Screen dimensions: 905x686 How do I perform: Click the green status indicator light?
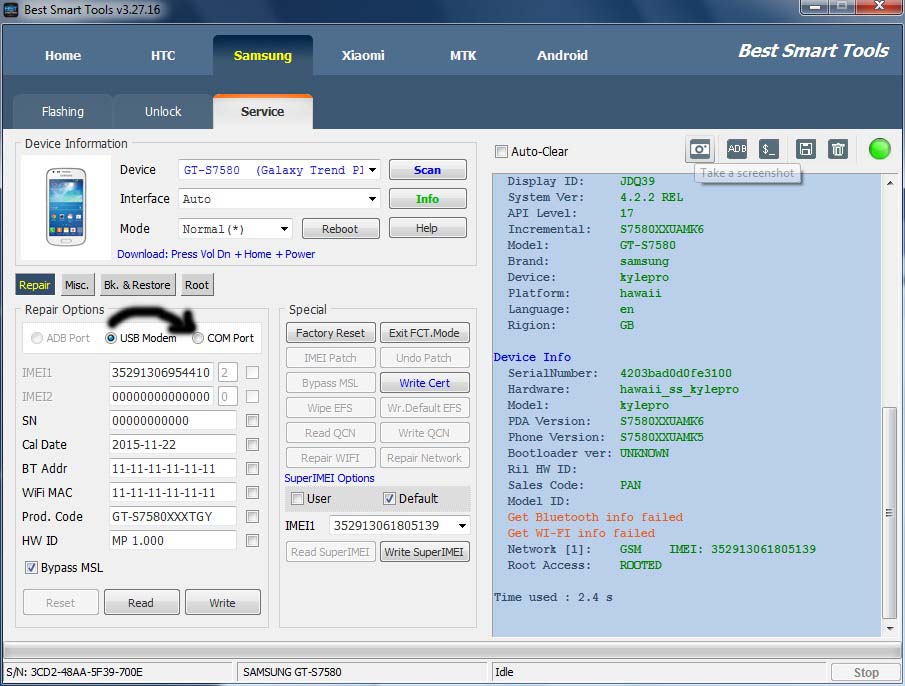pos(879,149)
